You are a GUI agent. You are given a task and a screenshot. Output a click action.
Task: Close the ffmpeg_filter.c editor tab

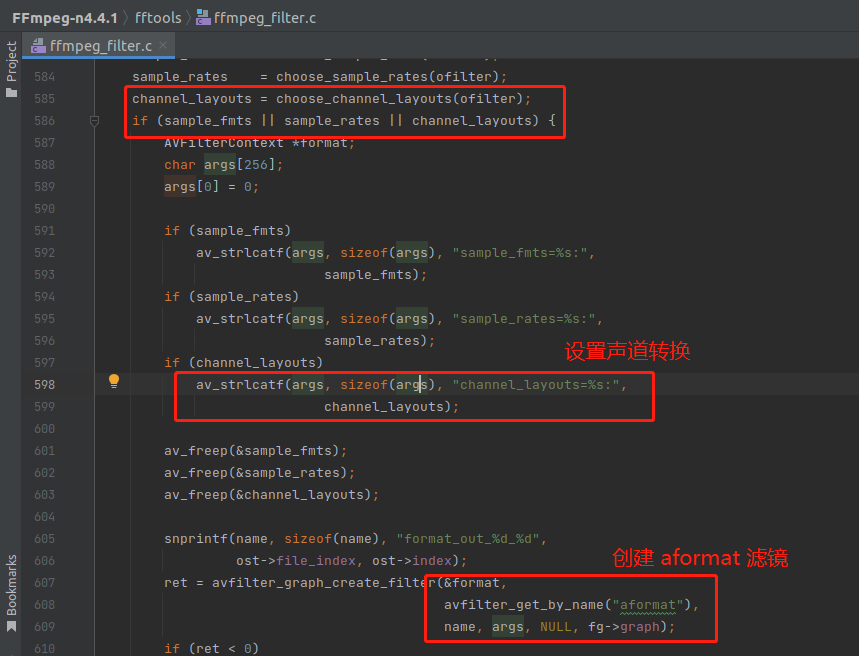click(x=163, y=46)
